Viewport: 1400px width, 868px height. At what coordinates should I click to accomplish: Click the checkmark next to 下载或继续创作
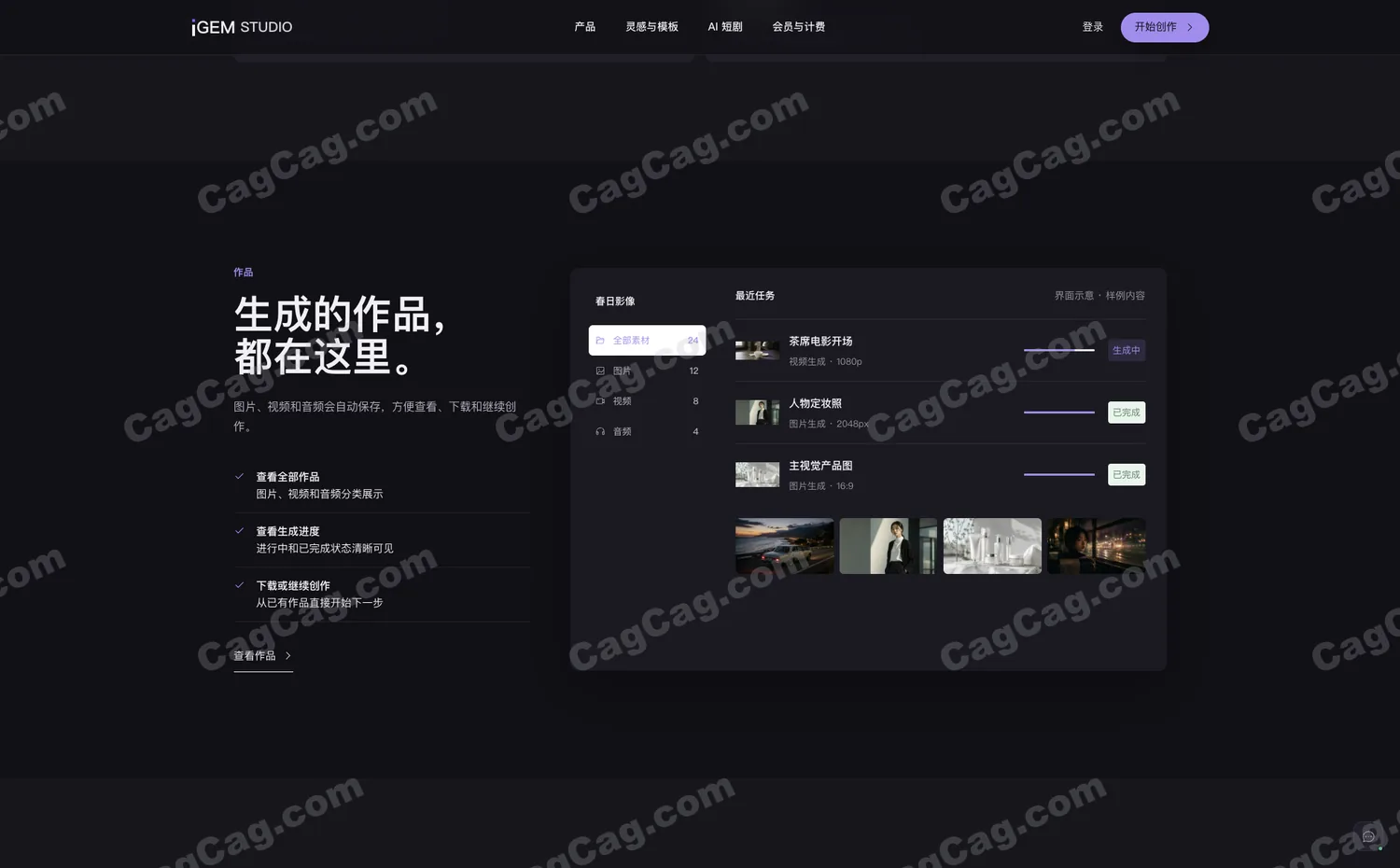point(239,585)
